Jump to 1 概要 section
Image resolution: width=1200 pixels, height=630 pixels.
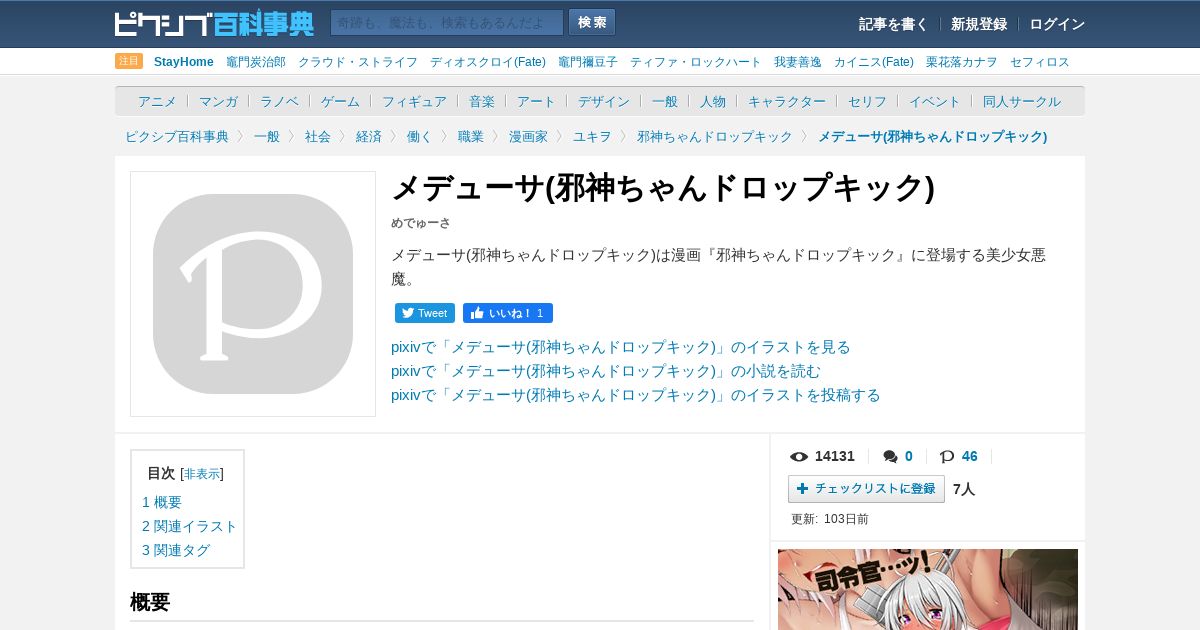pyautogui.click(x=162, y=502)
